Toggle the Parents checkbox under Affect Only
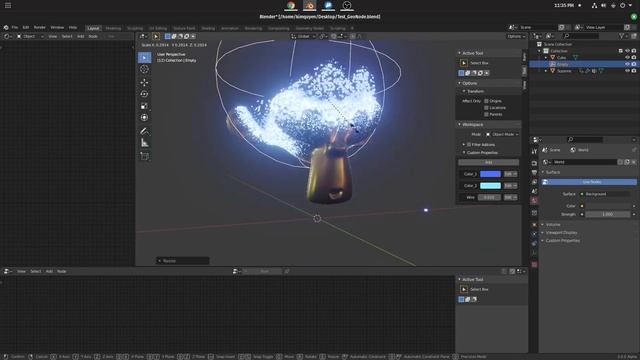The image size is (640, 360). click(486, 115)
